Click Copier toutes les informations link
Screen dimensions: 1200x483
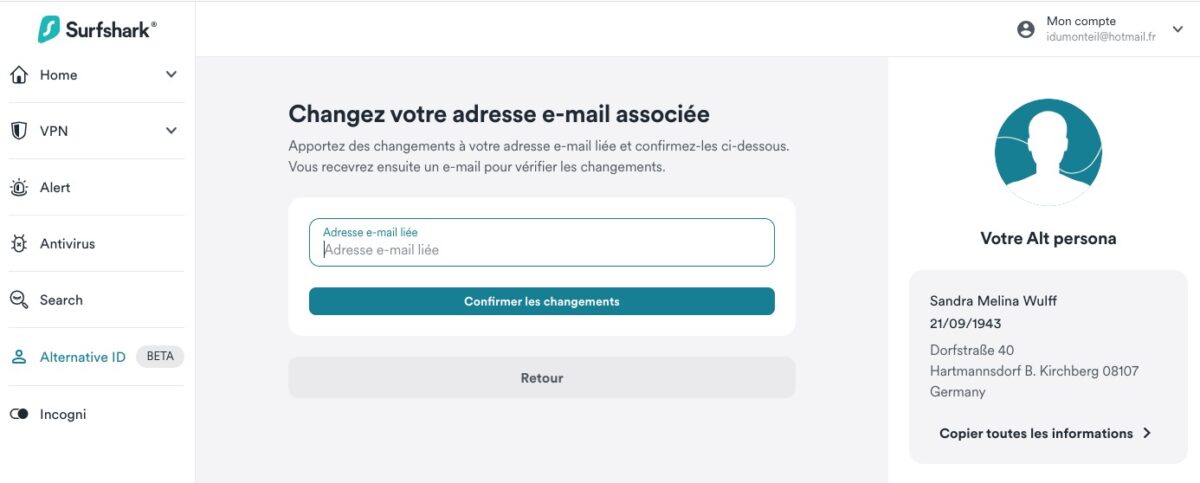(1046, 433)
